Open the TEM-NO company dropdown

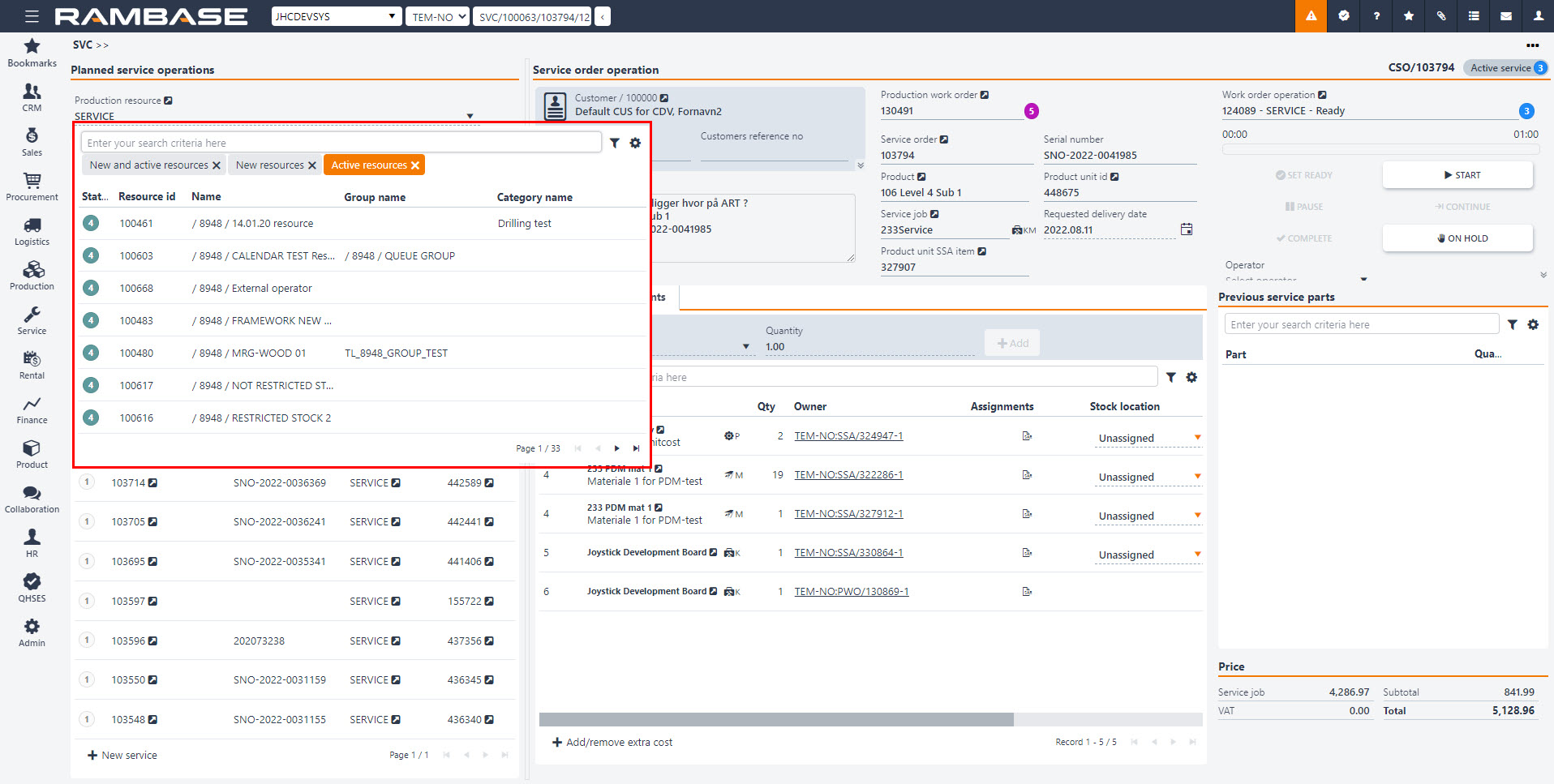click(438, 16)
